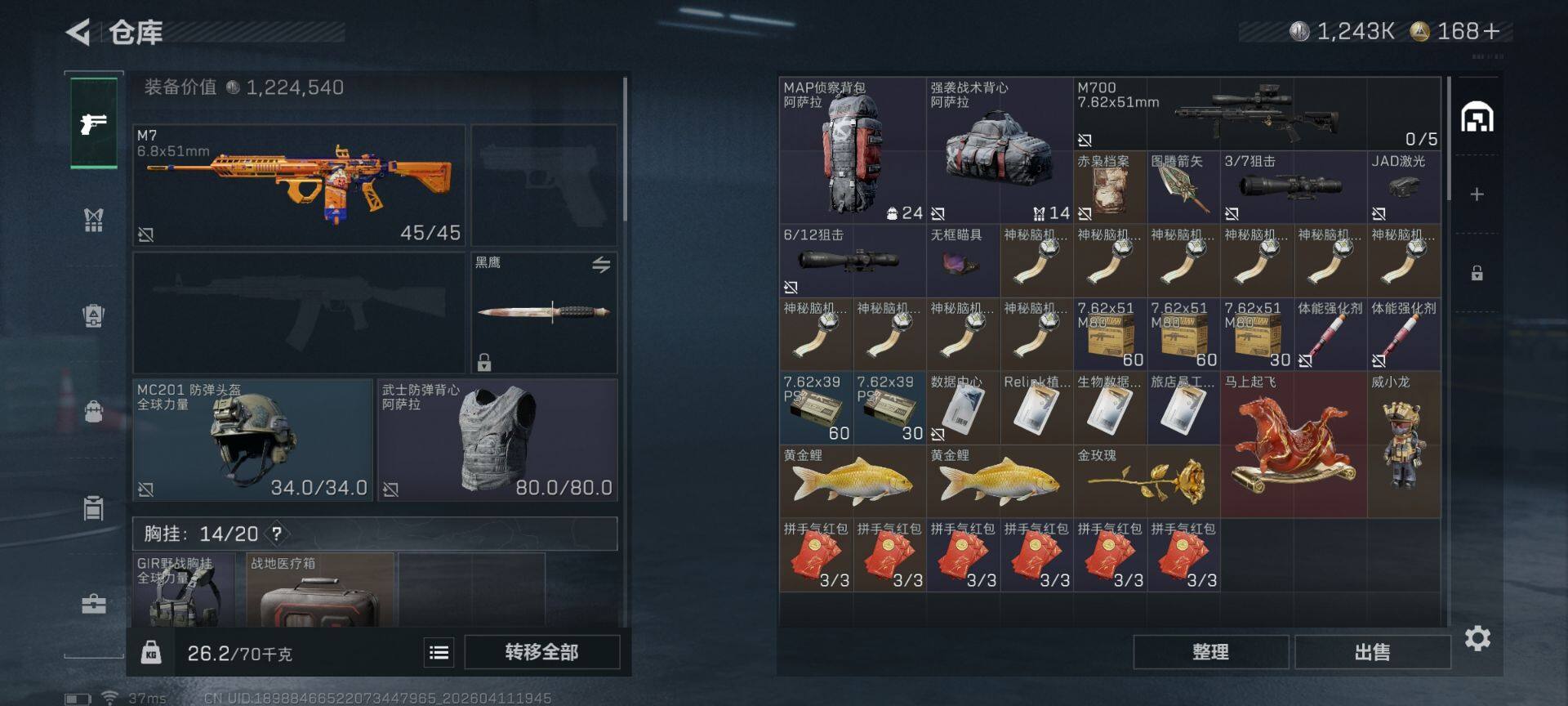Open the toolbox case sidebar category

pos(94,604)
